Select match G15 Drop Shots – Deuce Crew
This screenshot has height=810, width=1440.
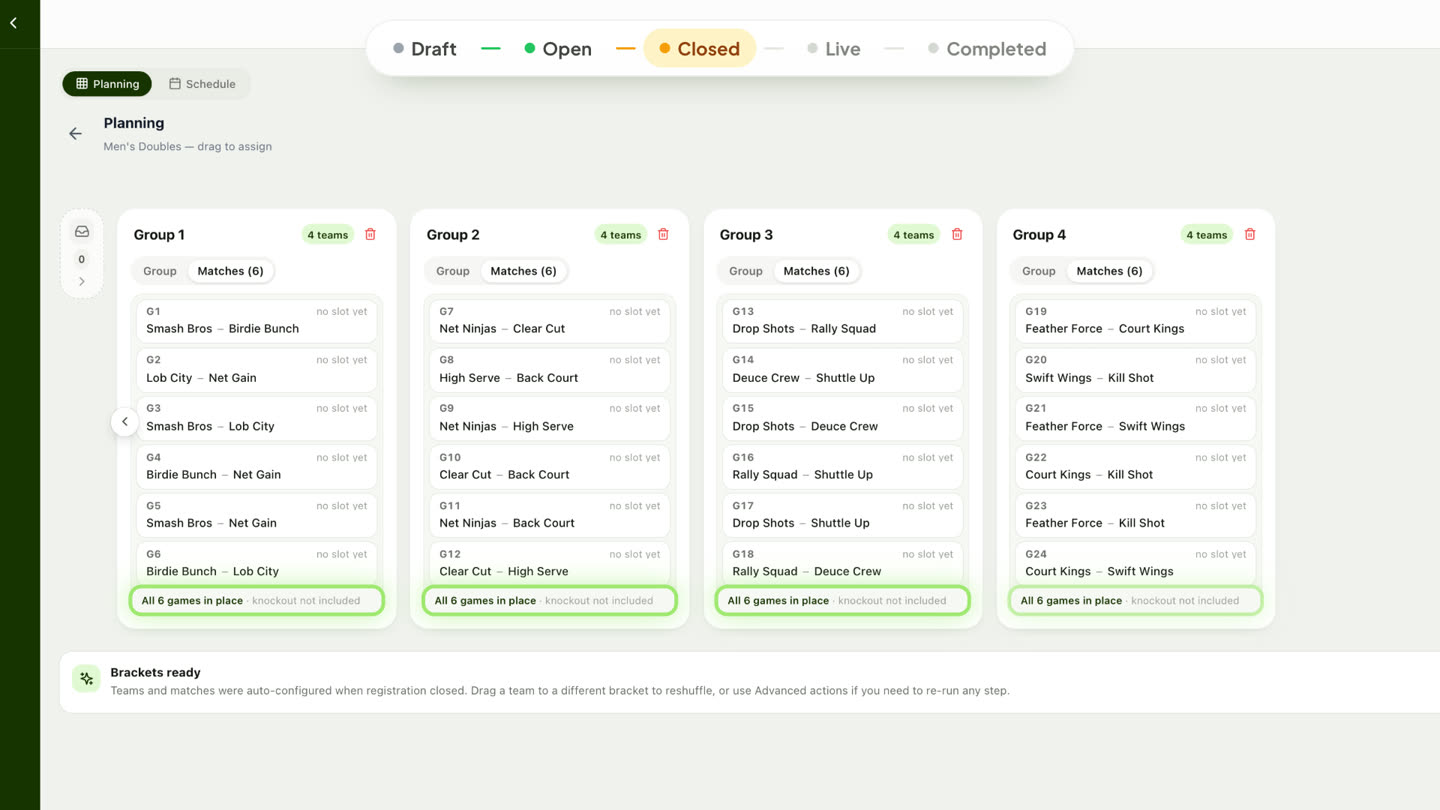coord(843,418)
